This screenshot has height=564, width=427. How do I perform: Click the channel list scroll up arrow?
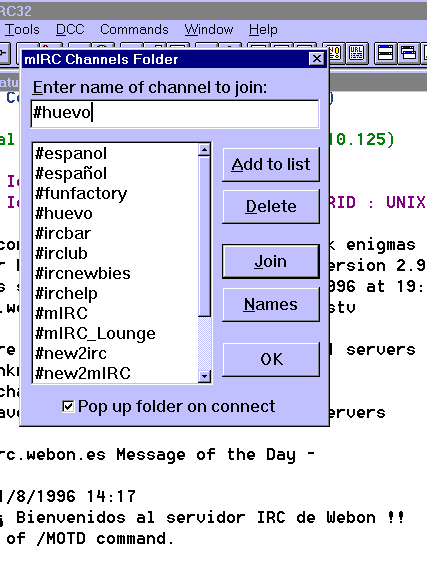tap(204, 150)
